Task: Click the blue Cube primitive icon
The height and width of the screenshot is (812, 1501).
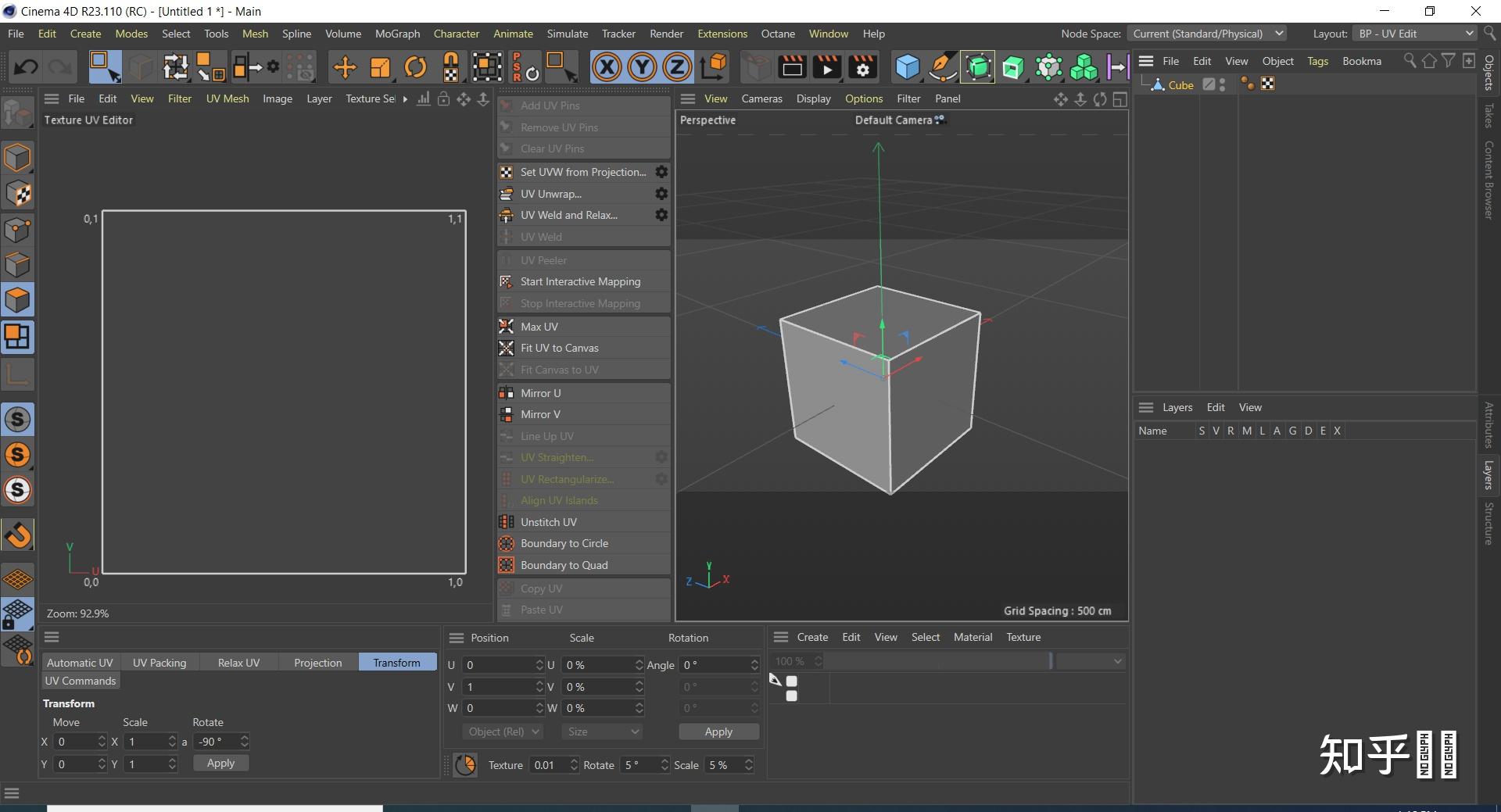Action: [907, 68]
